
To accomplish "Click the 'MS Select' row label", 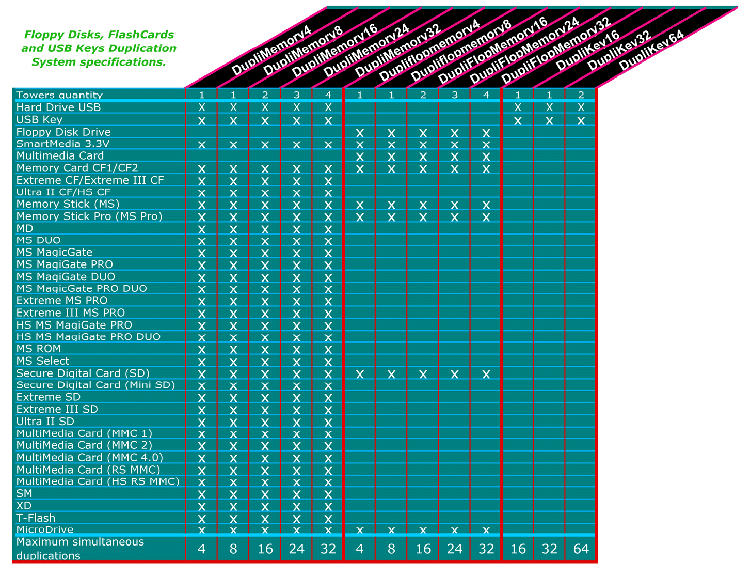I will point(43,361).
